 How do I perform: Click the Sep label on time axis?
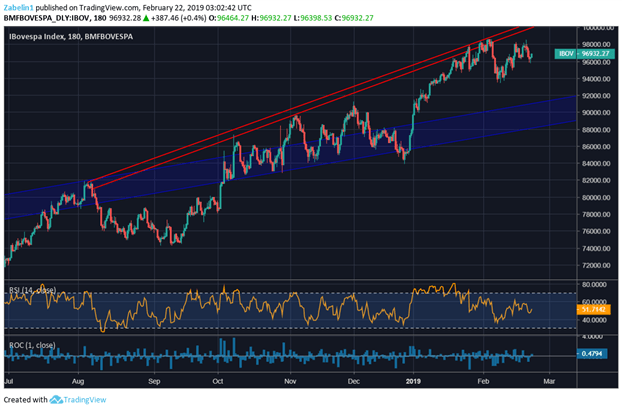(154, 381)
